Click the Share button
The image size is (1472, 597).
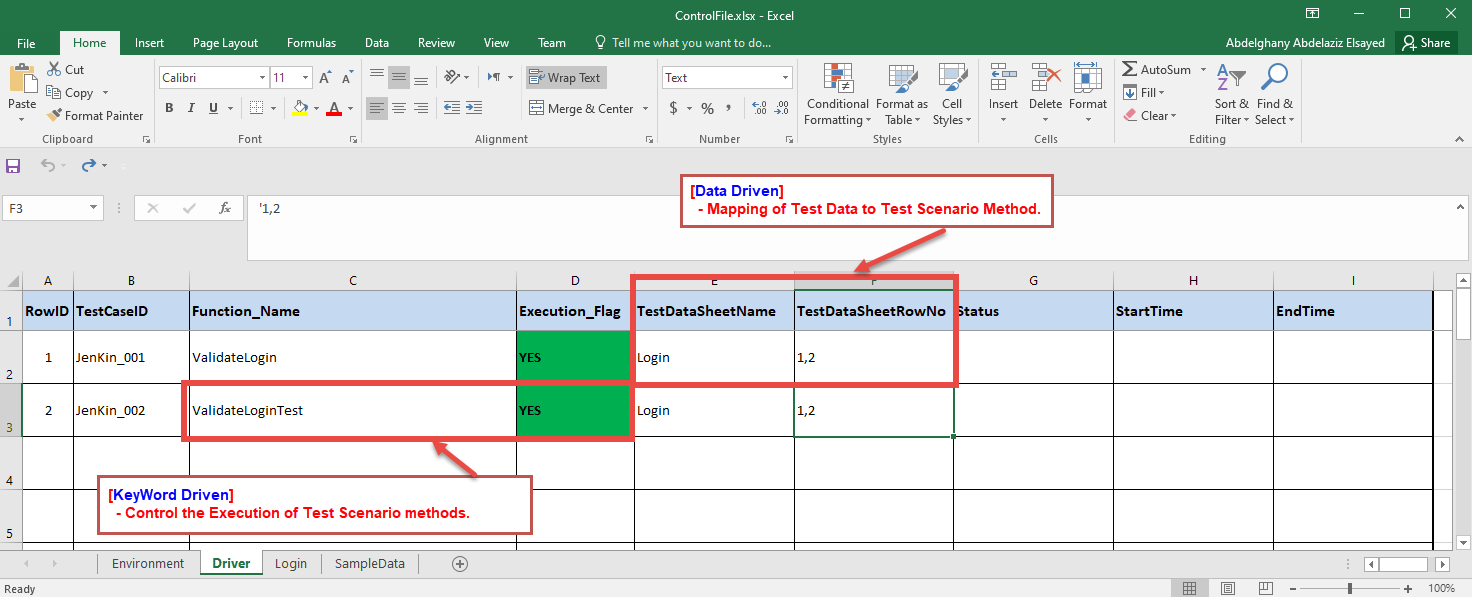pos(1426,43)
